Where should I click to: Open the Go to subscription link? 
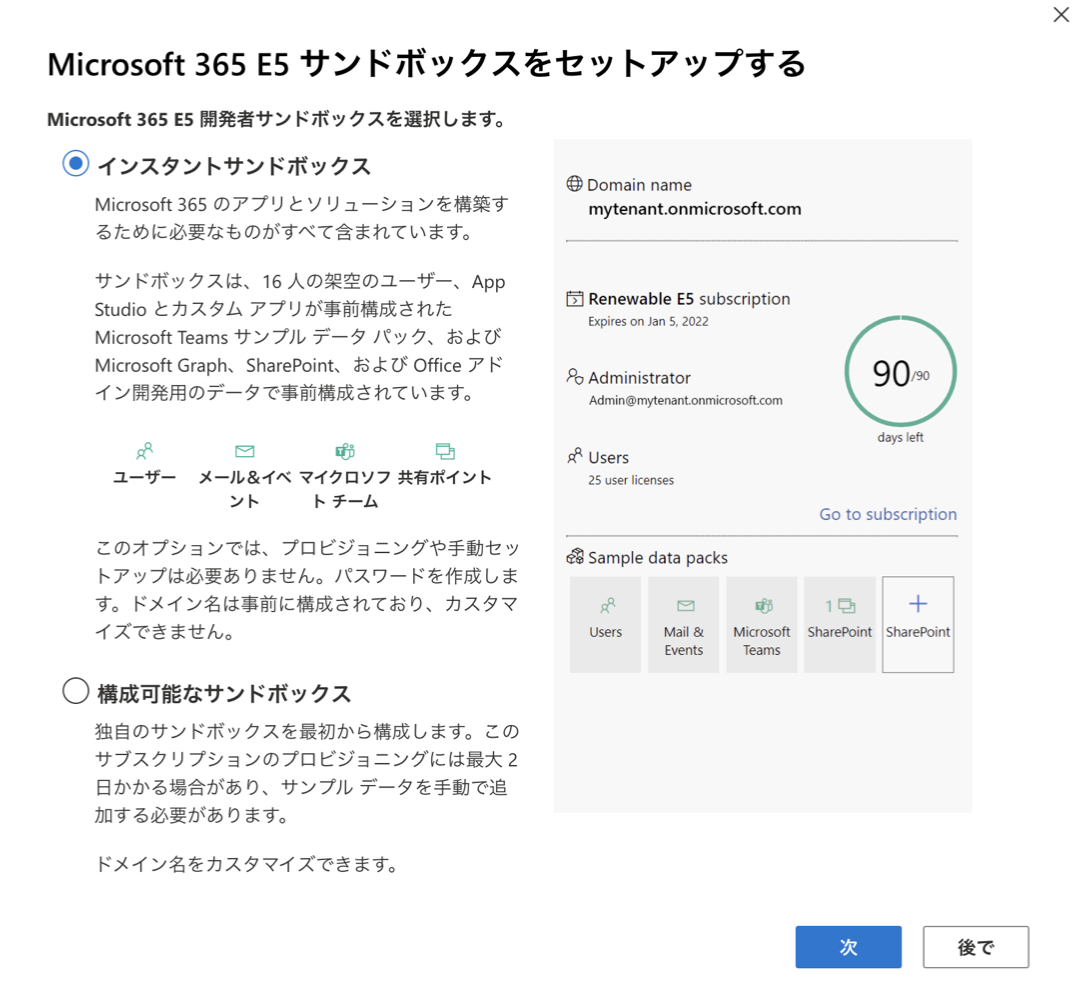888,514
